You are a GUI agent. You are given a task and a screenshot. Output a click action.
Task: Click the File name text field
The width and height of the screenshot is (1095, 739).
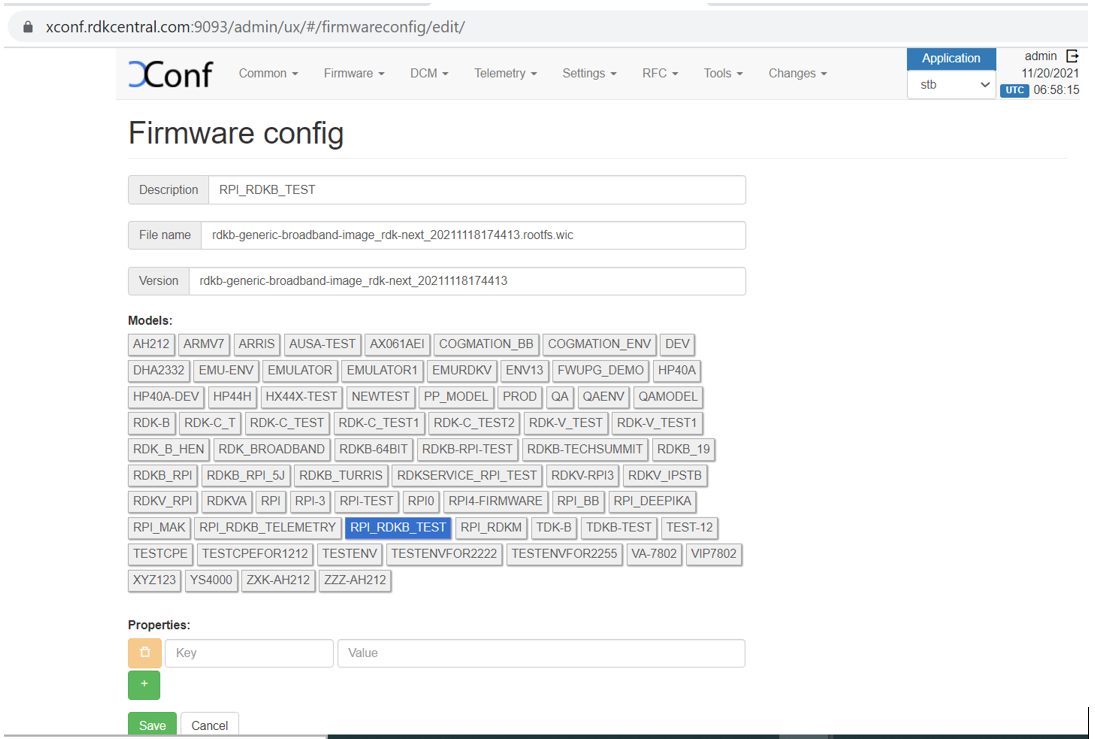pos(472,235)
